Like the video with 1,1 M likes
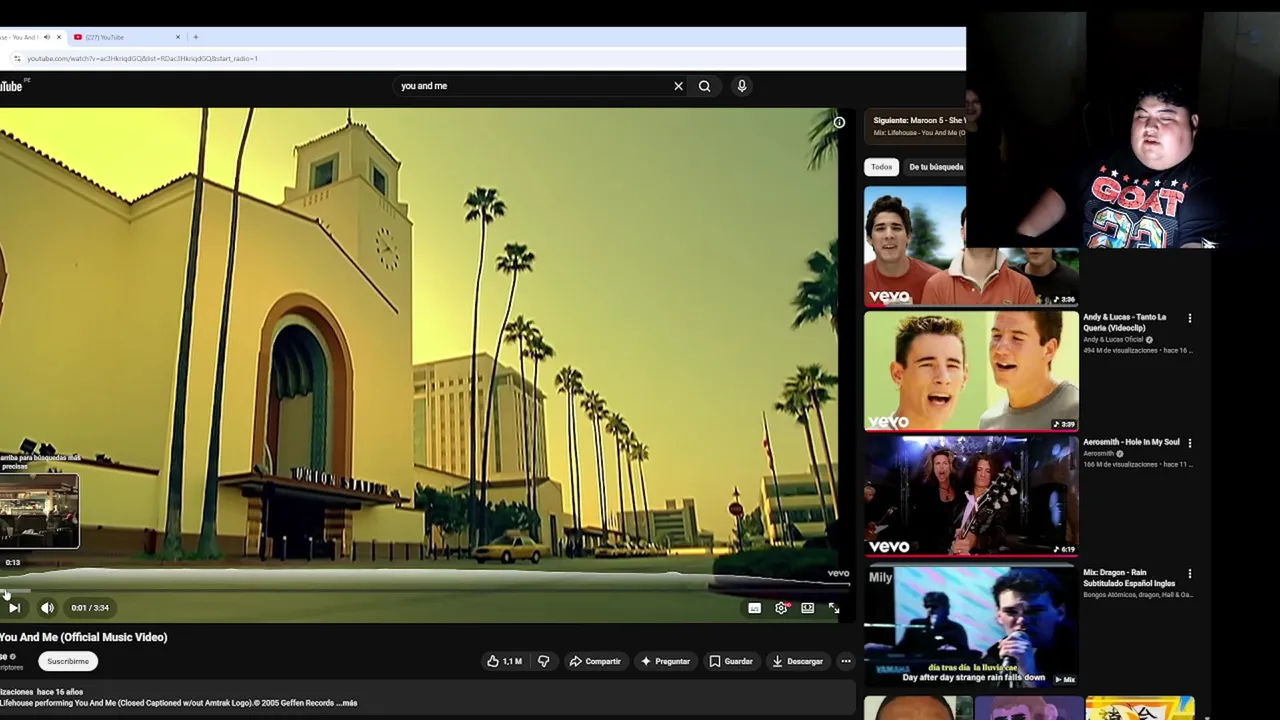 pos(504,661)
